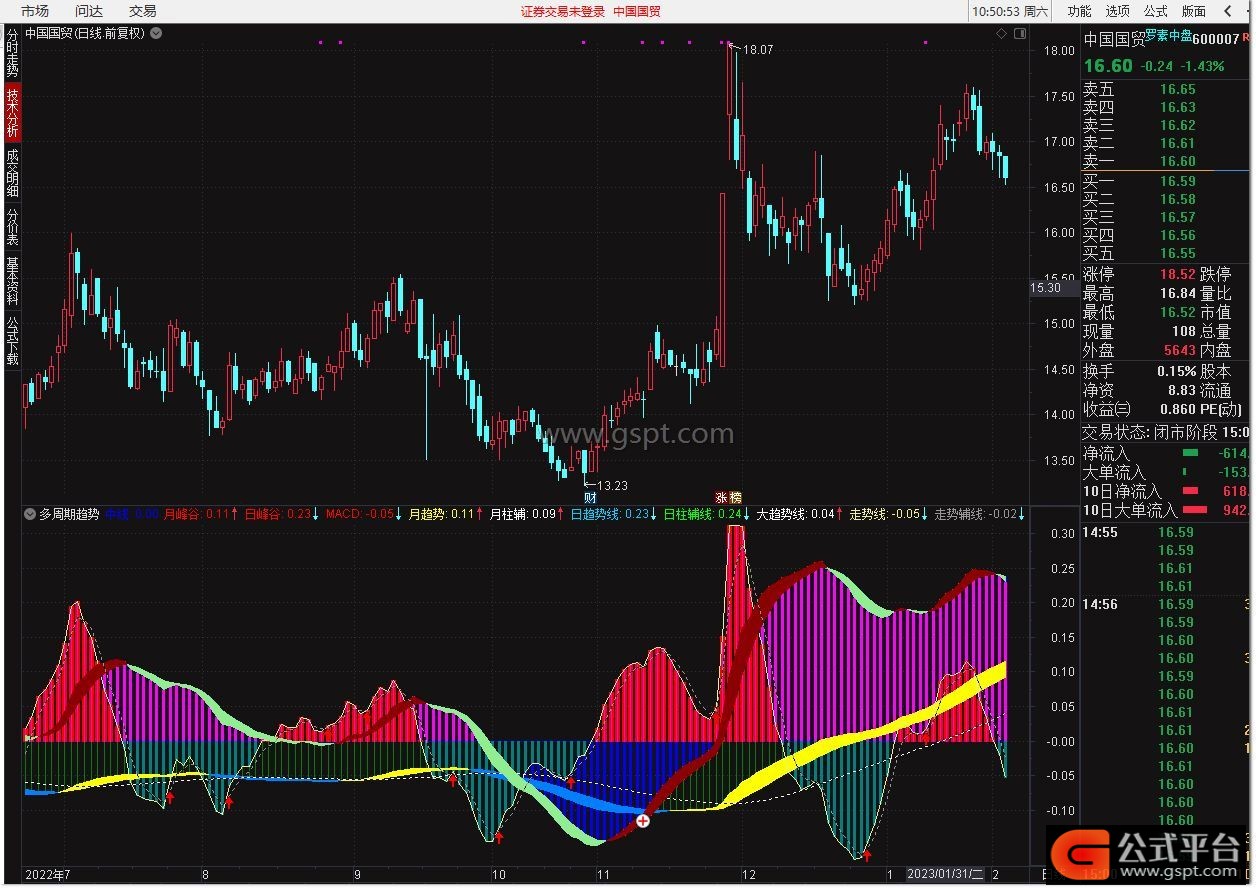Click the current price 16.60
Screen dimensions: 1256x888
1108,65
